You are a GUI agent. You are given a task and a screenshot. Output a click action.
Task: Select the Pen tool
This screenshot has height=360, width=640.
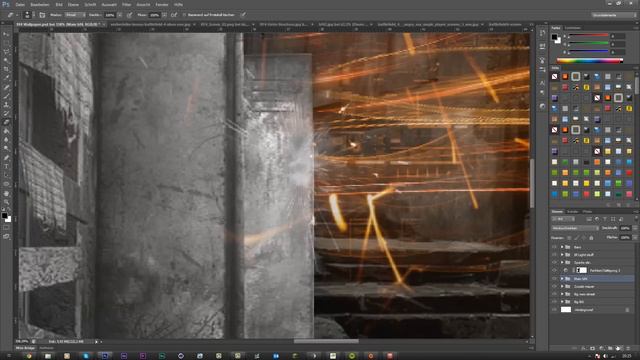click(x=6, y=158)
